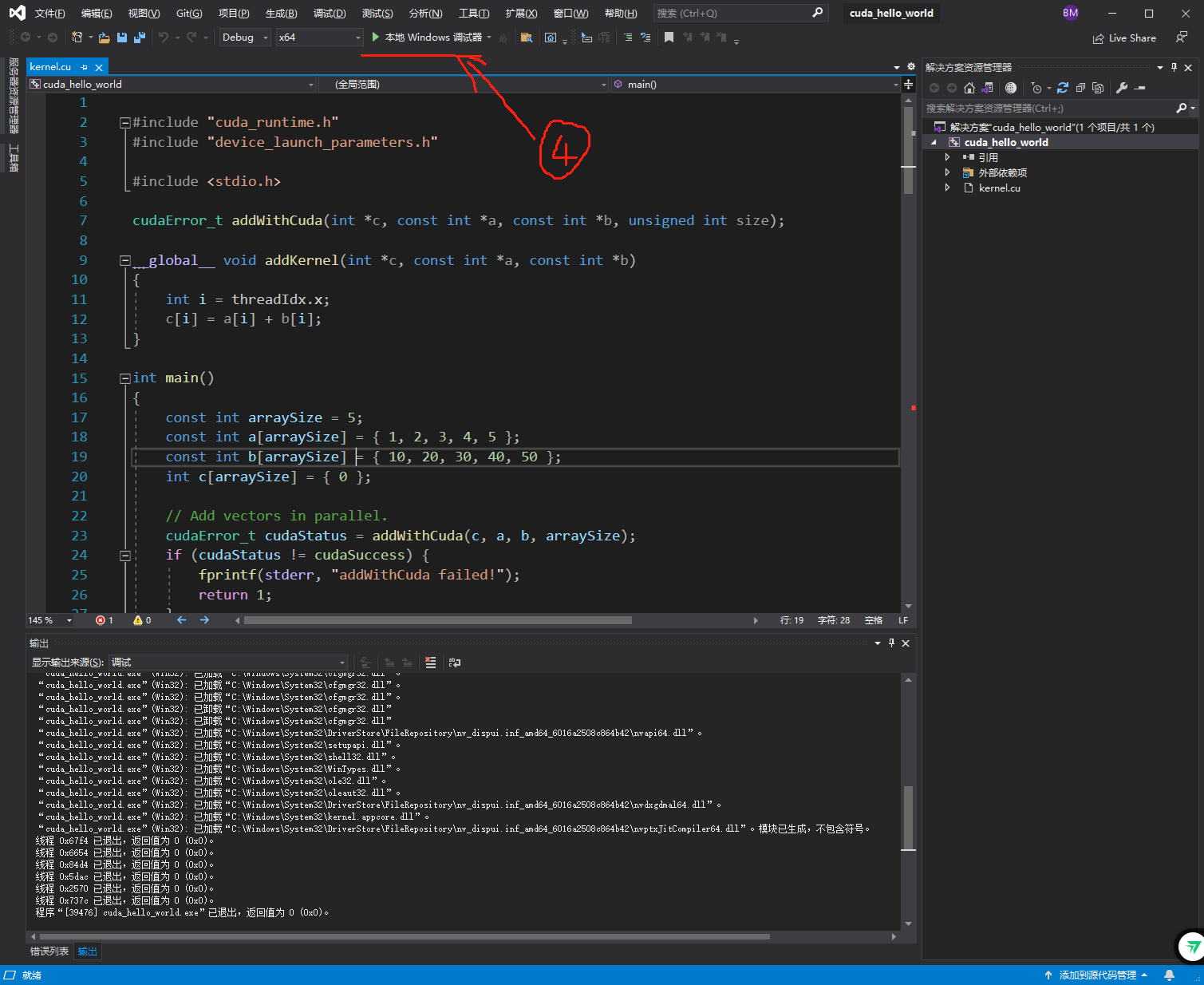Click the editor horizontal scrollbar thumb
Screen dimensions: 1204x985
(437, 620)
